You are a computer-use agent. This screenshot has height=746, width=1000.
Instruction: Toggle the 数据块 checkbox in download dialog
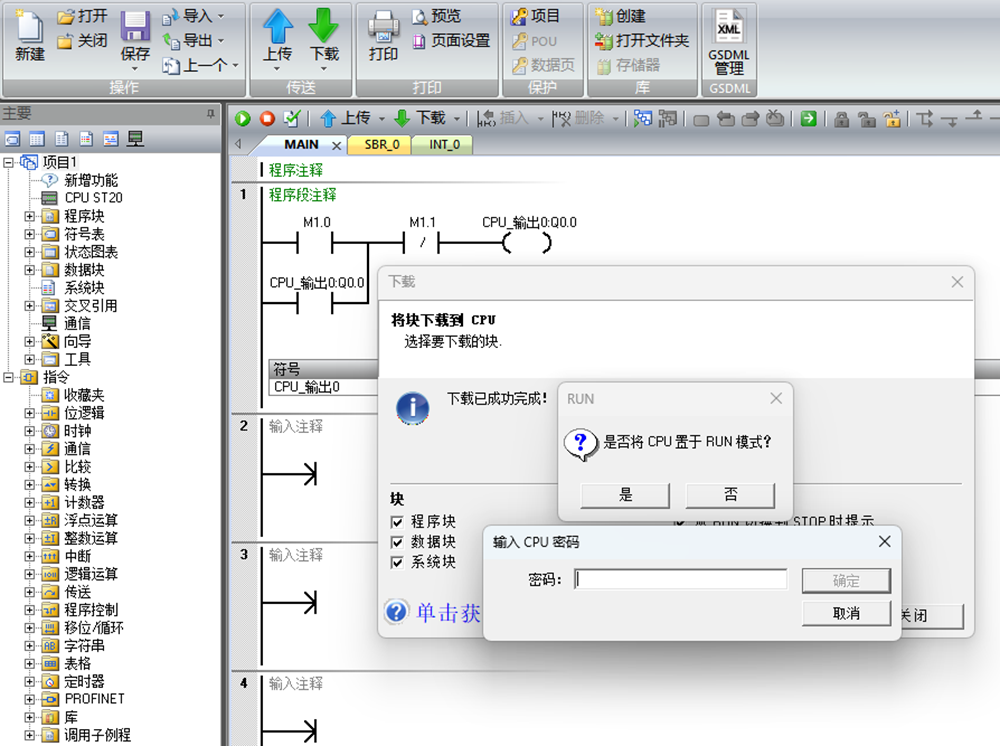pyautogui.click(x=398, y=541)
